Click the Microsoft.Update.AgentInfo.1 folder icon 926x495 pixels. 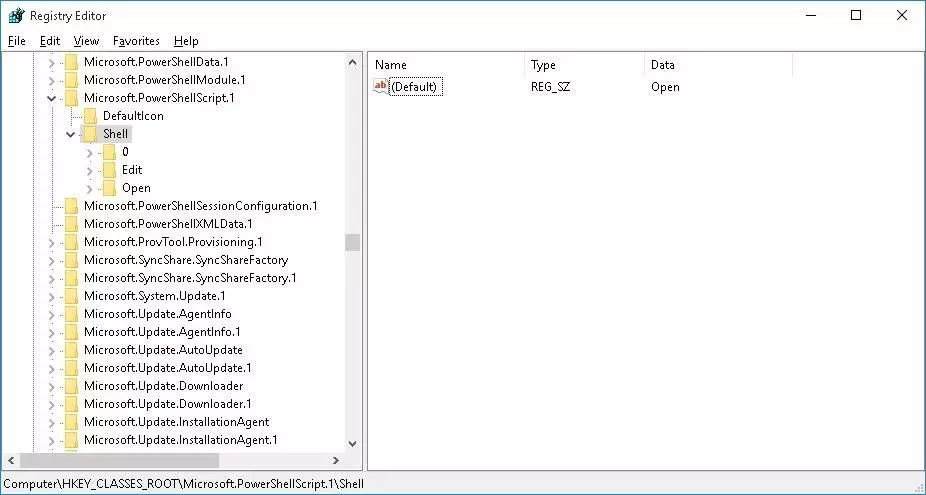(x=71, y=332)
